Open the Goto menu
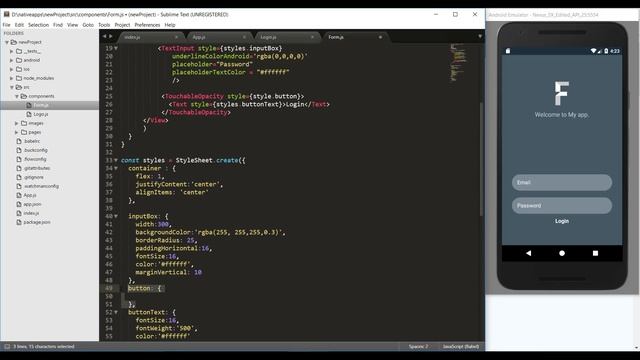Image resolution: width=640 pixels, height=360 pixels. click(88, 25)
